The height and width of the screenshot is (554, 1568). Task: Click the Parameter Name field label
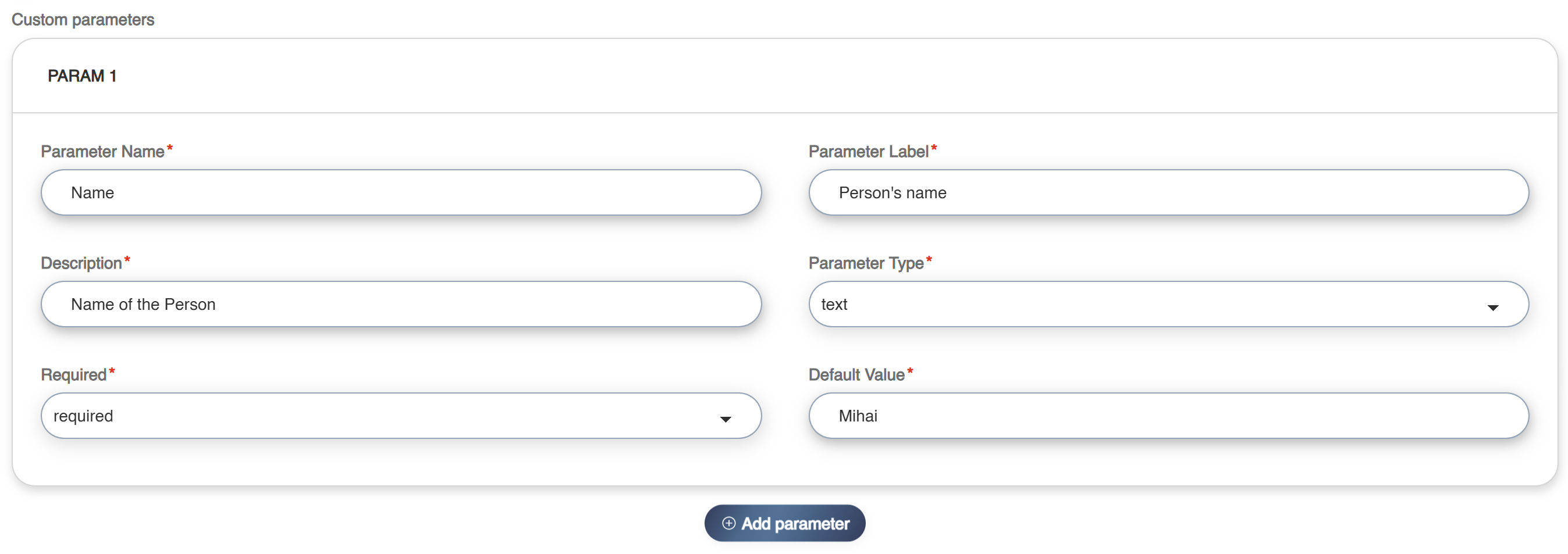click(x=102, y=151)
